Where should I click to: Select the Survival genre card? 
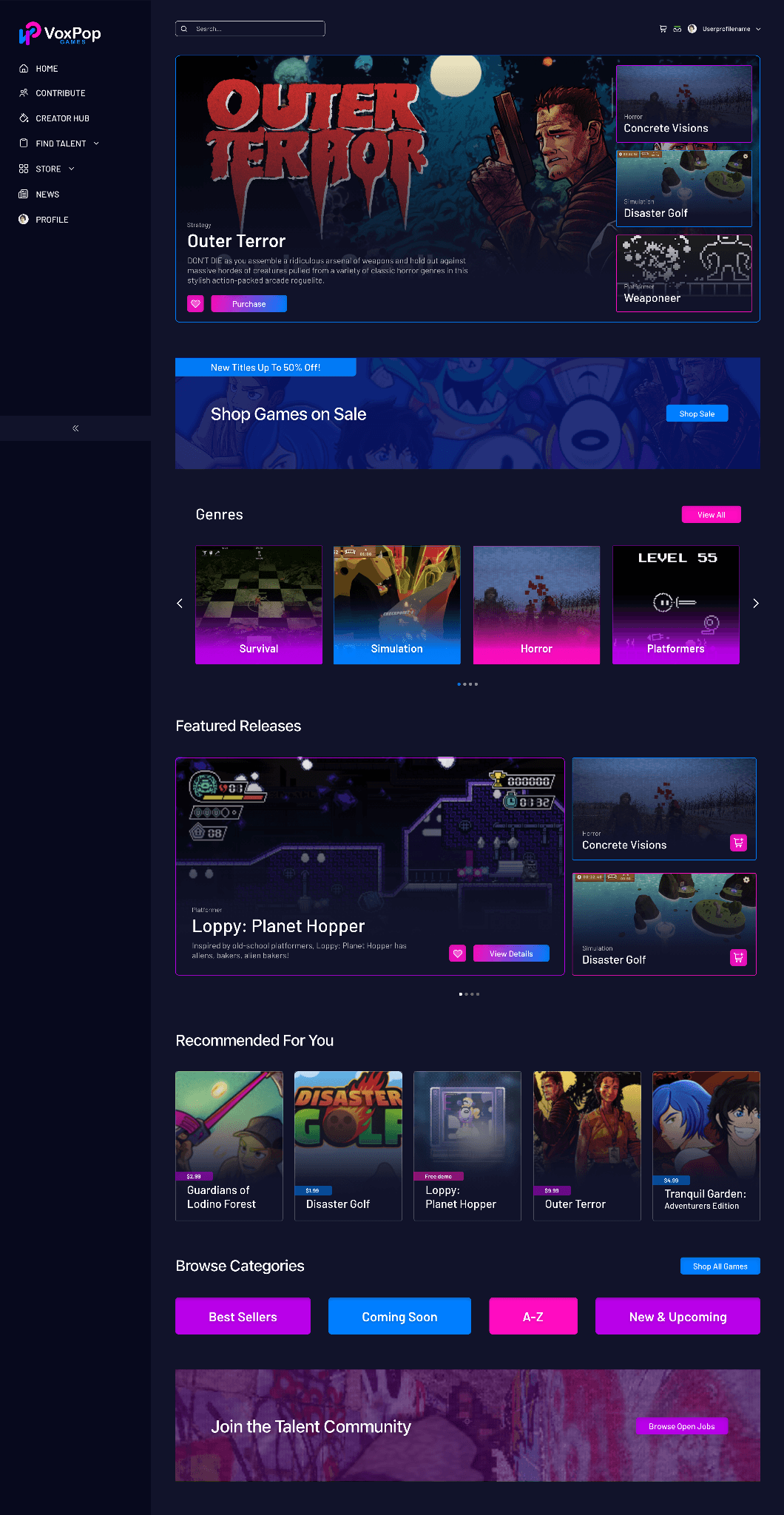tap(259, 604)
